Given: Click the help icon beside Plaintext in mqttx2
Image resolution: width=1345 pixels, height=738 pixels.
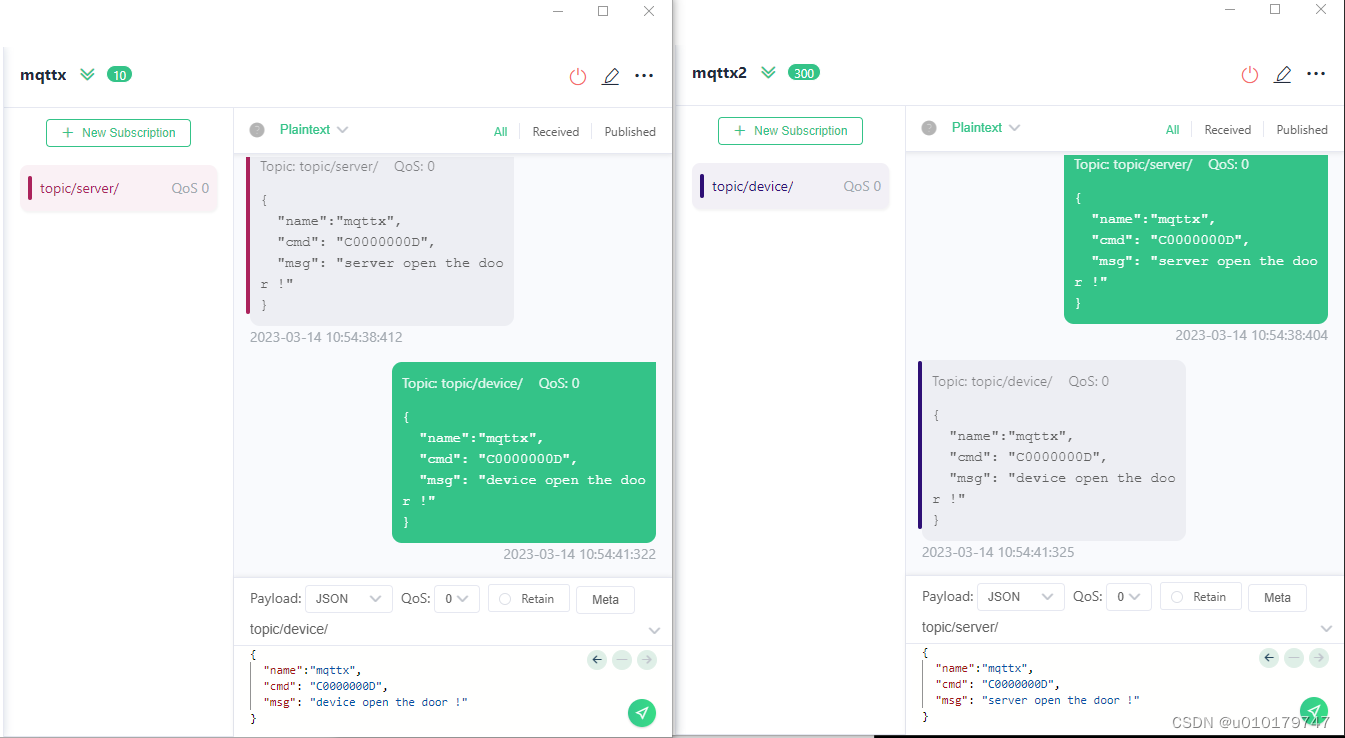Looking at the screenshot, I should coord(929,128).
